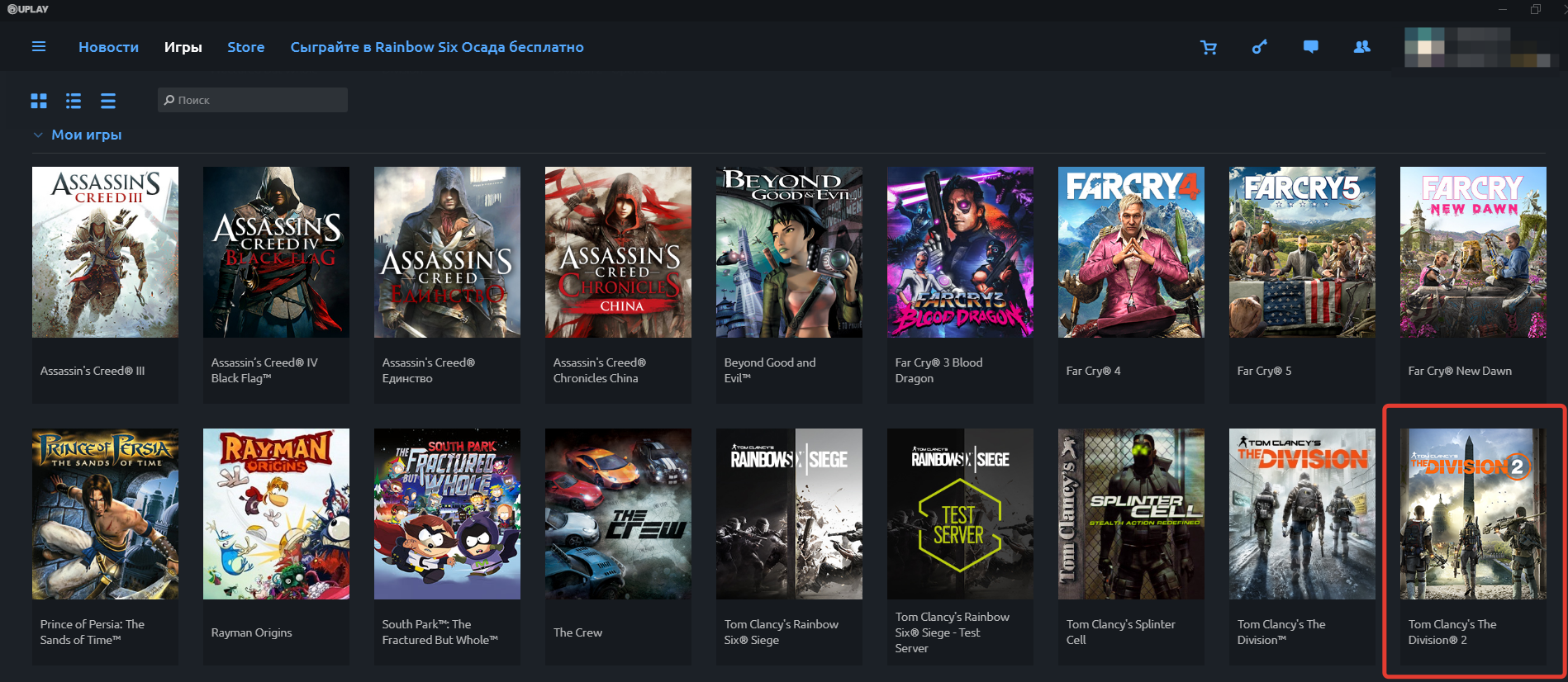Open the Far Cry 4 cover

click(1131, 252)
